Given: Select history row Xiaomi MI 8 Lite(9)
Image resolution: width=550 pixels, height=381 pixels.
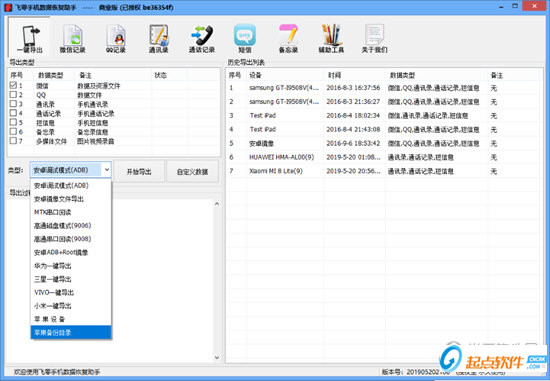Looking at the screenshot, I should click(382, 171).
